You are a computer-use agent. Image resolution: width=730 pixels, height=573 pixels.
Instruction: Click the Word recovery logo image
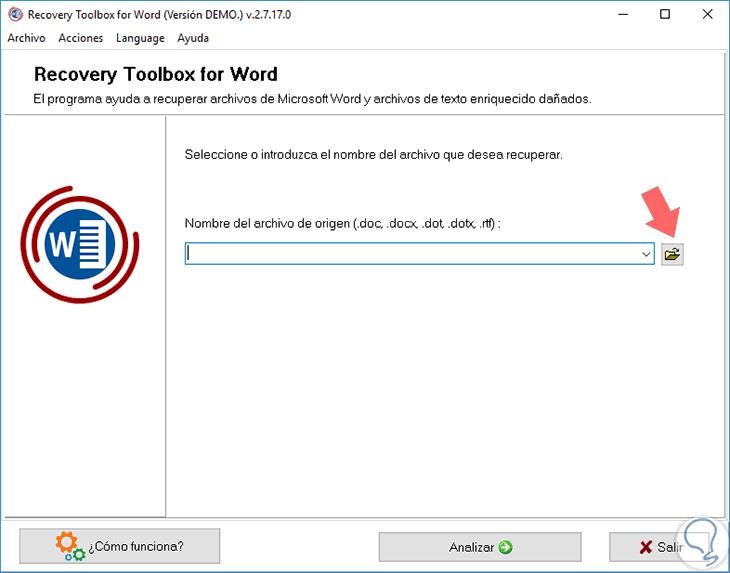click(x=80, y=244)
